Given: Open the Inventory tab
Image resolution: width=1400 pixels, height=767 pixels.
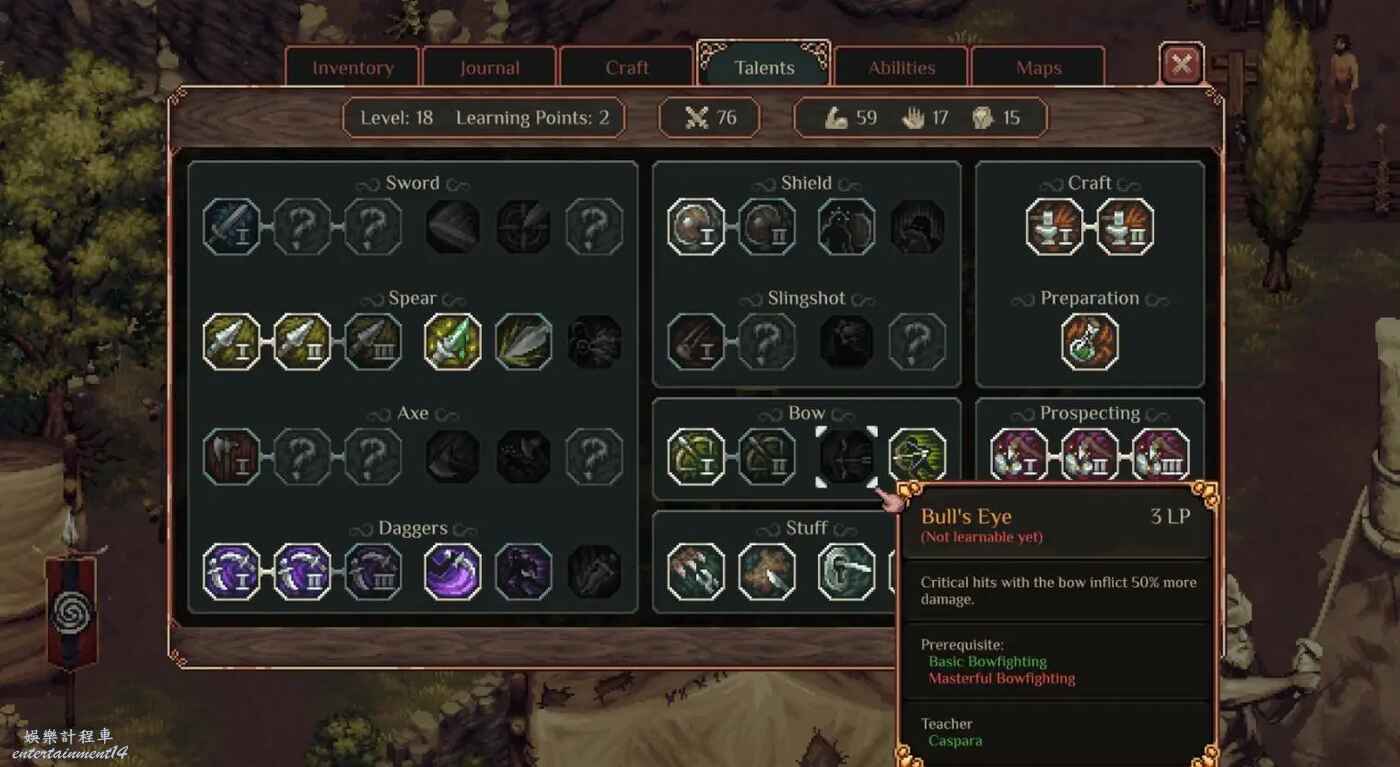Looking at the screenshot, I should coord(353,68).
